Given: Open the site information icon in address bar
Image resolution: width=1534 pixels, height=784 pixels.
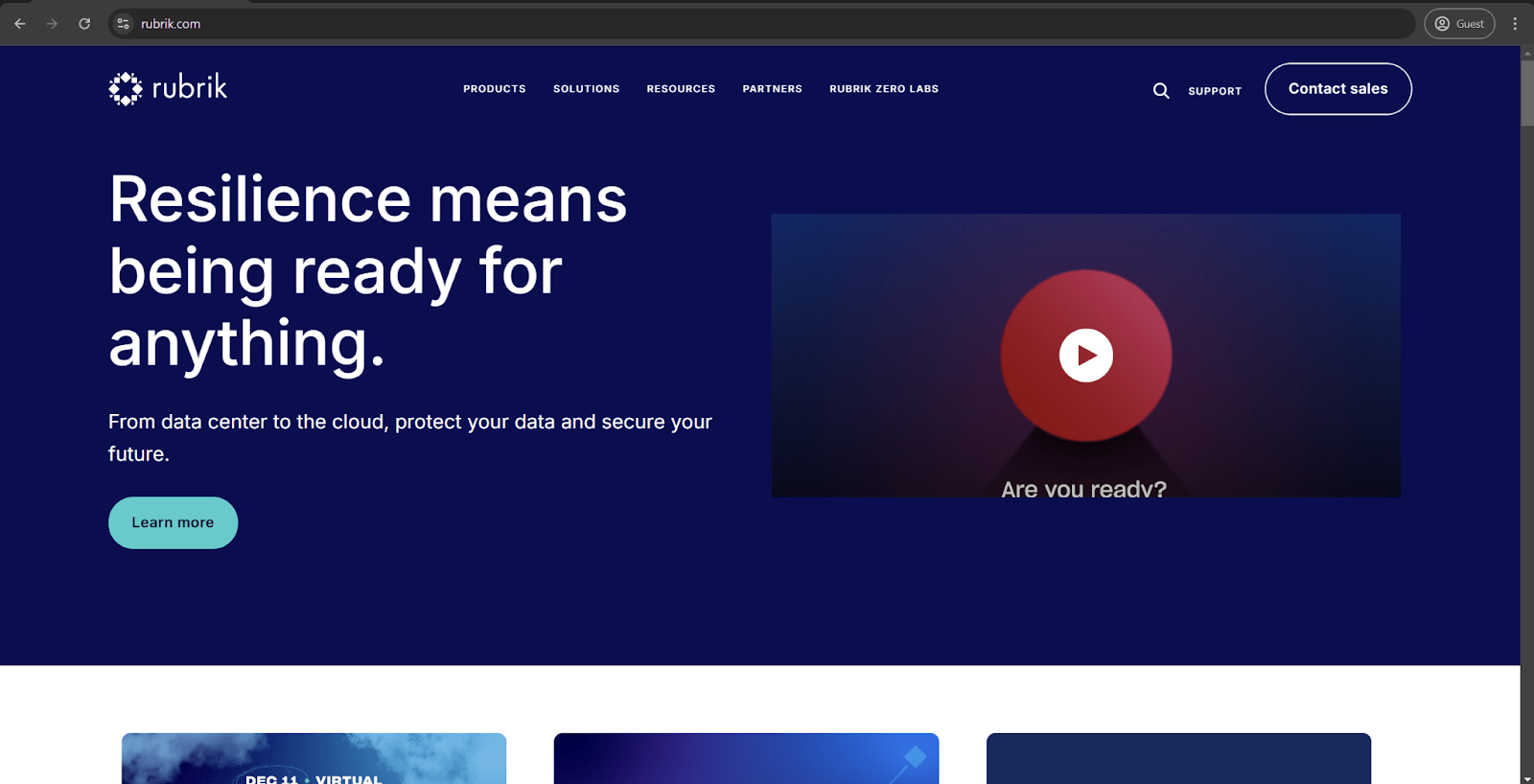Looking at the screenshot, I should tap(123, 24).
